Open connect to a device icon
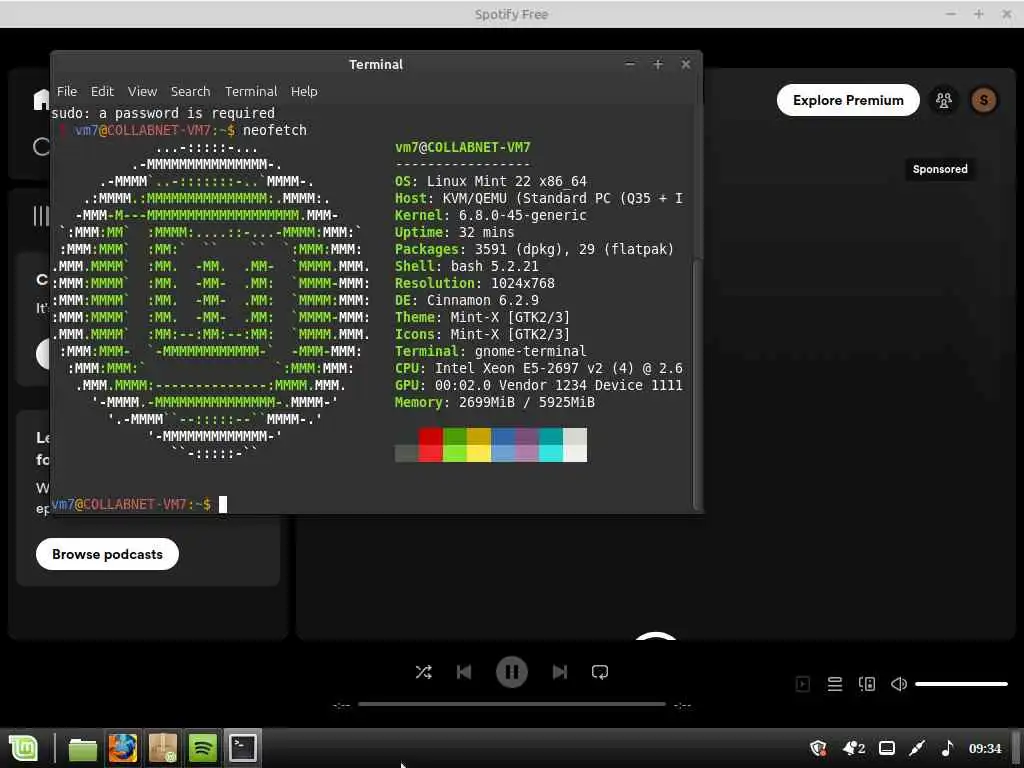1024x768 pixels. (x=867, y=684)
